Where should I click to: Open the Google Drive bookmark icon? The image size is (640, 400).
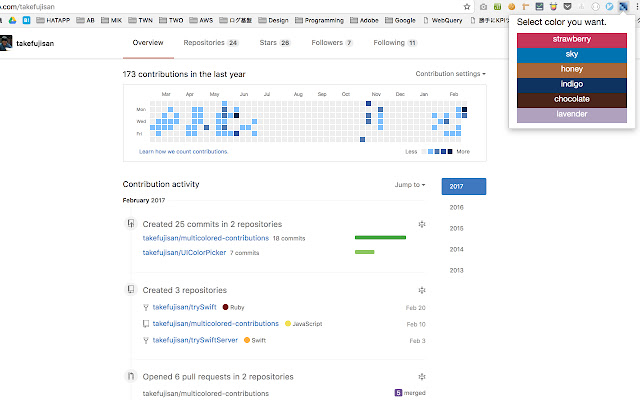(x=13, y=20)
